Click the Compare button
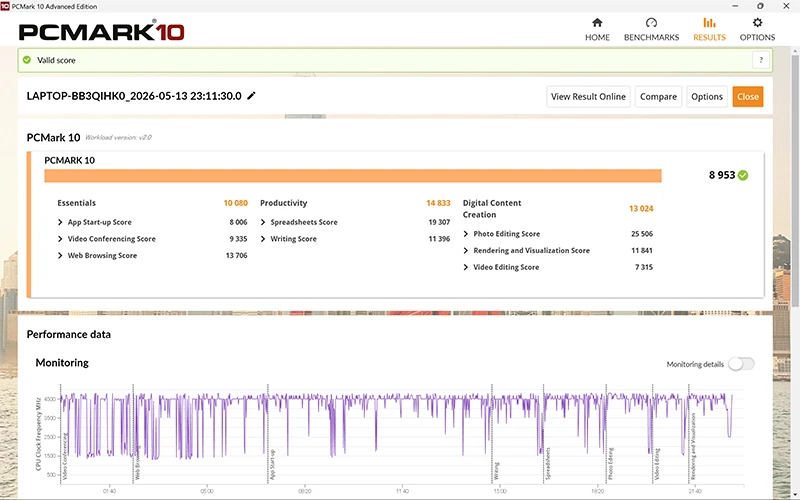 point(658,96)
